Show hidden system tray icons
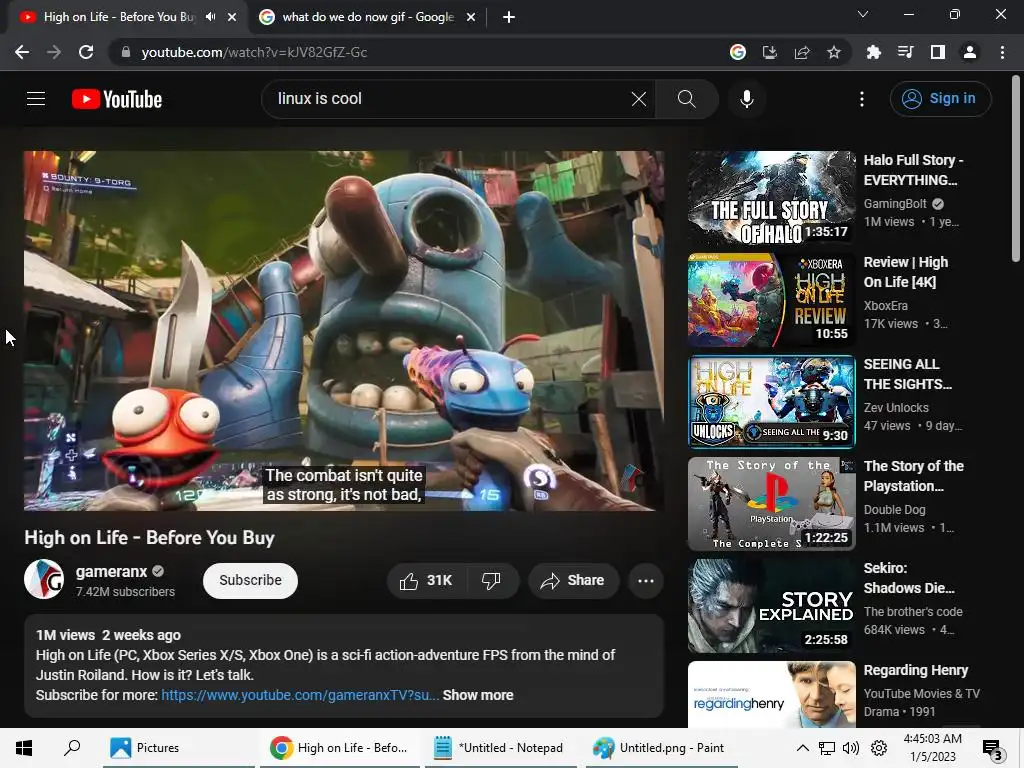 [803, 748]
